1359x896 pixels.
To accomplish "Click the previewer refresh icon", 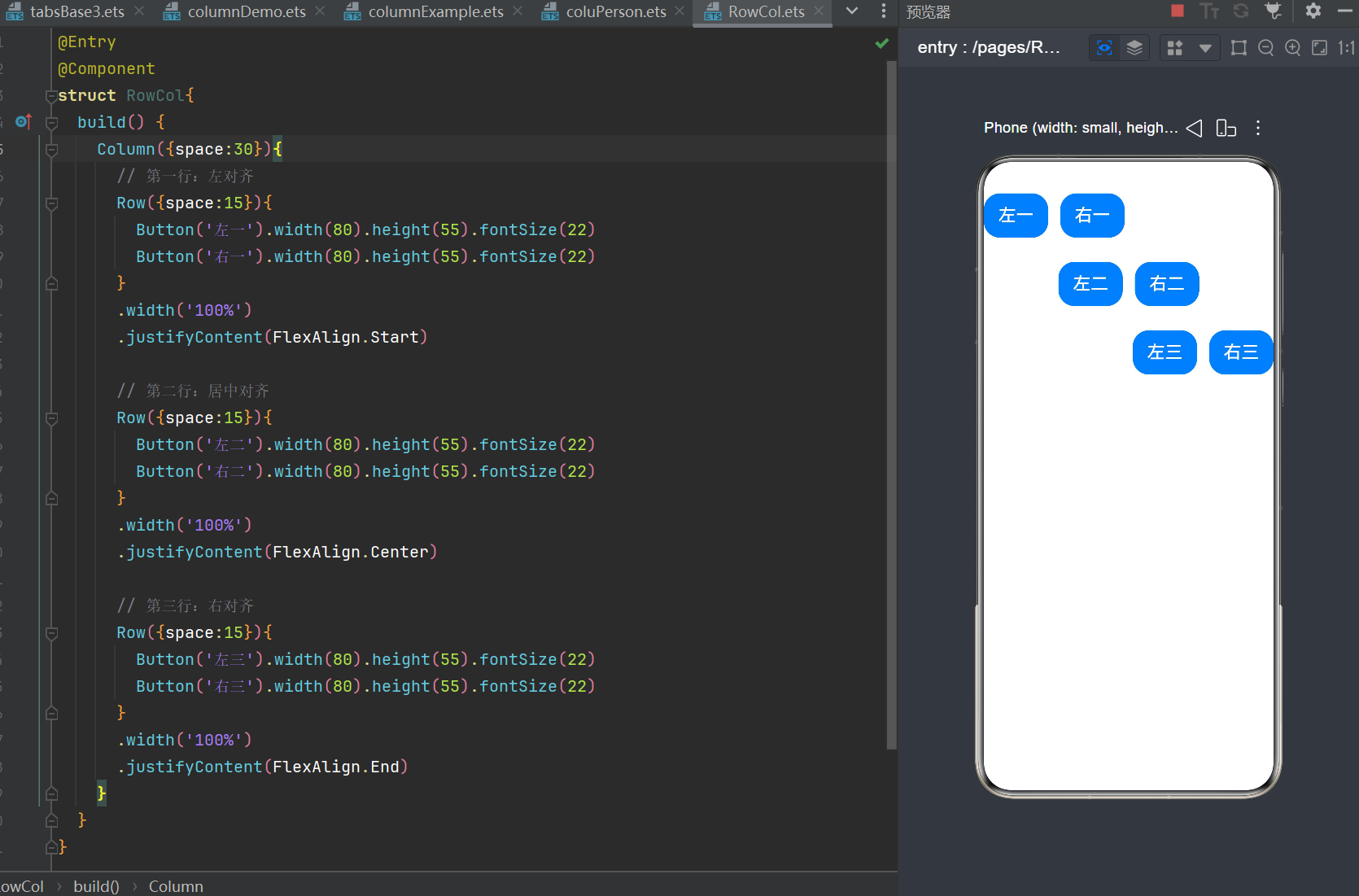I will (1241, 11).
